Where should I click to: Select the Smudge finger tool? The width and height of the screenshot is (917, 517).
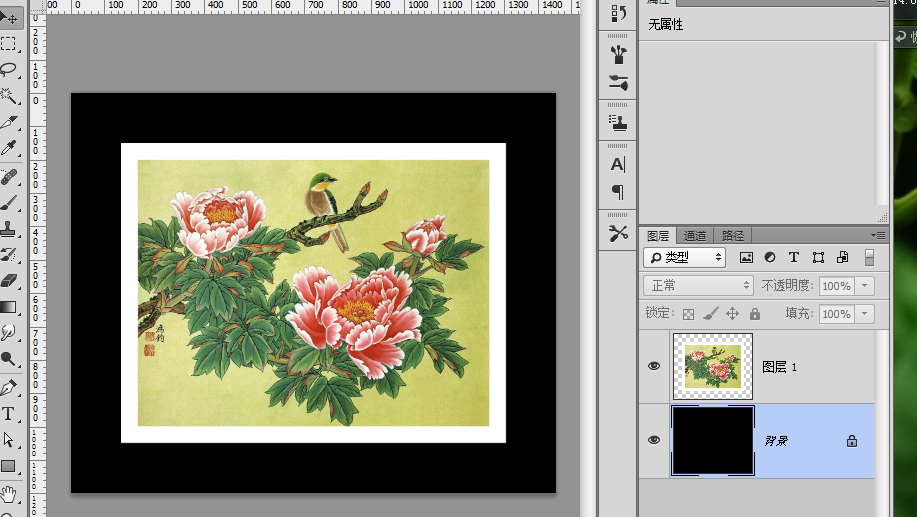pos(9,333)
